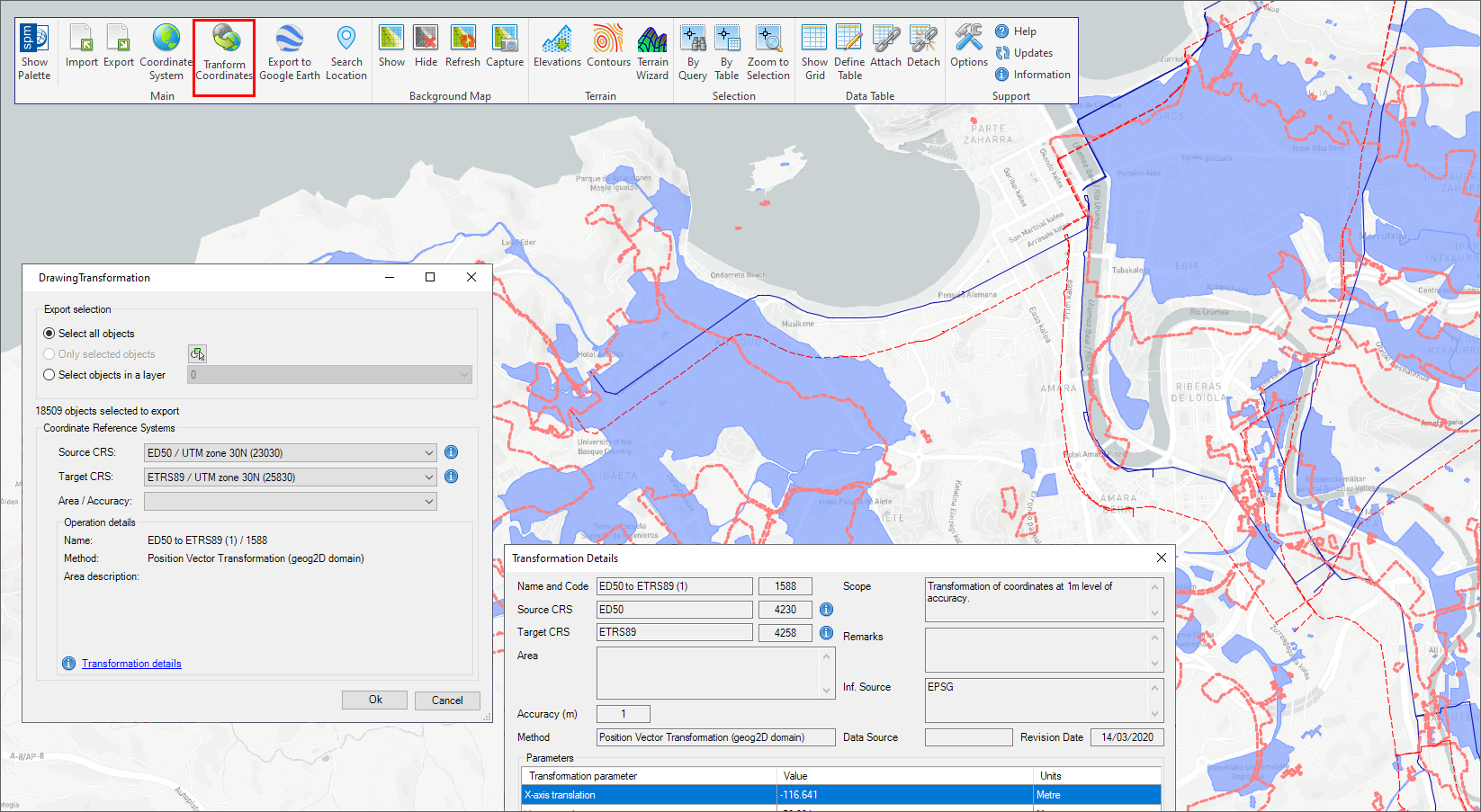The height and width of the screenshot is (812, 1481).
Task: Detach the data table
Action: 923,46
